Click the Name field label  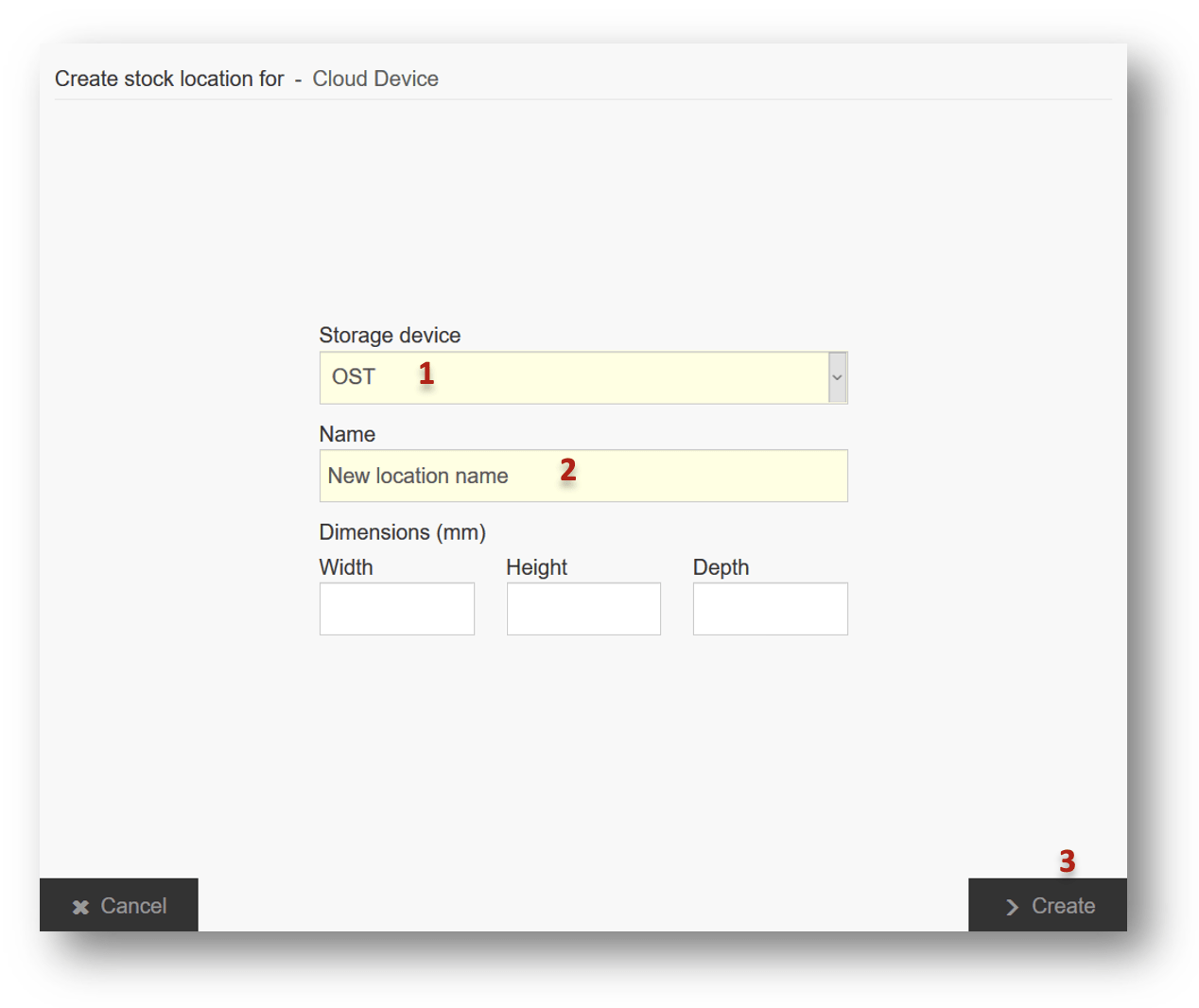click(347, 434)
